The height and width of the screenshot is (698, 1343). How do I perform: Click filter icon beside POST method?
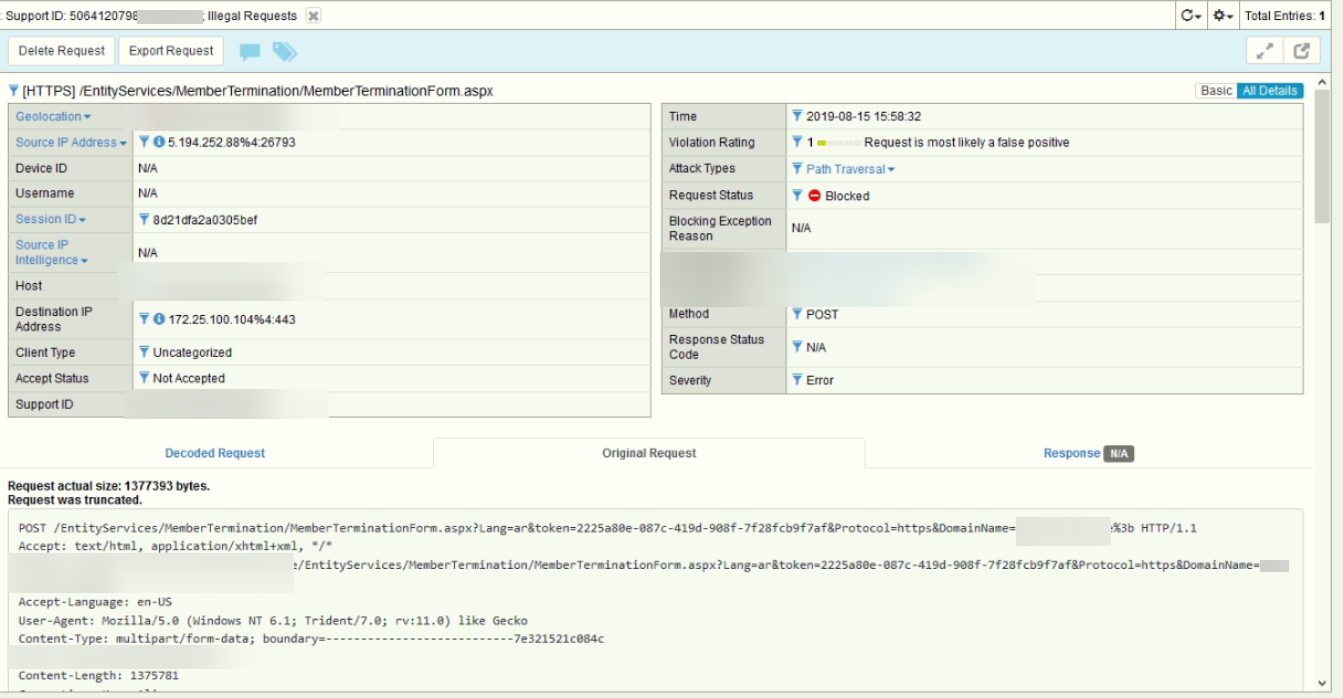pos(797,314)
